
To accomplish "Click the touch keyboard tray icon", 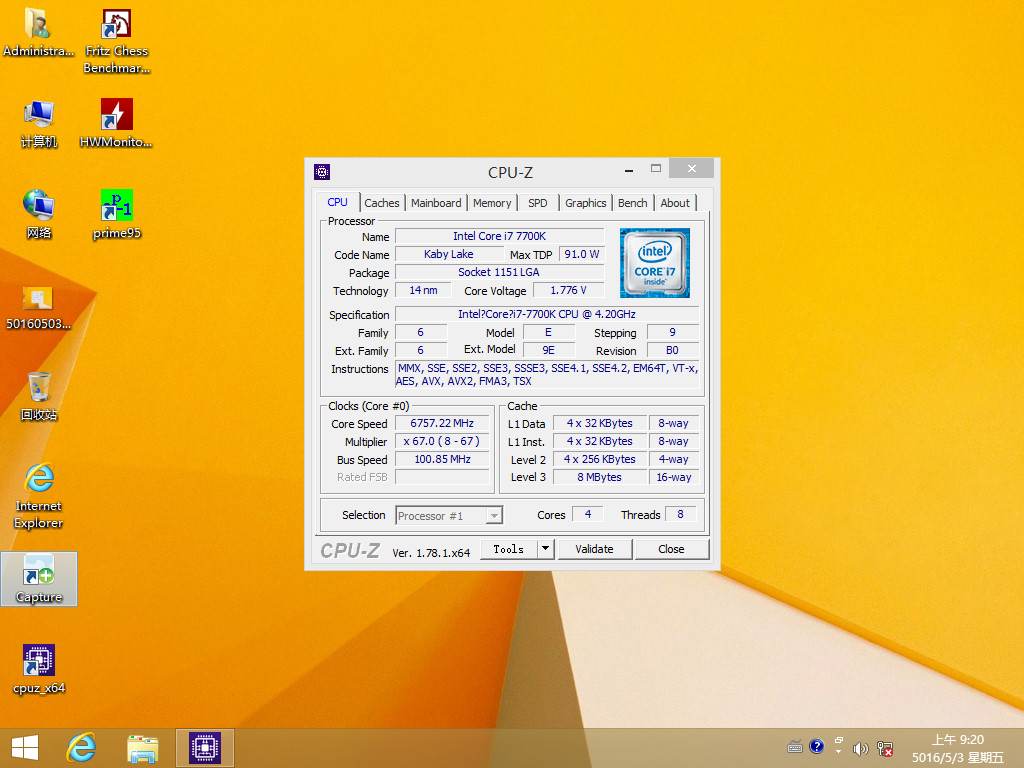I will point(795,747).
